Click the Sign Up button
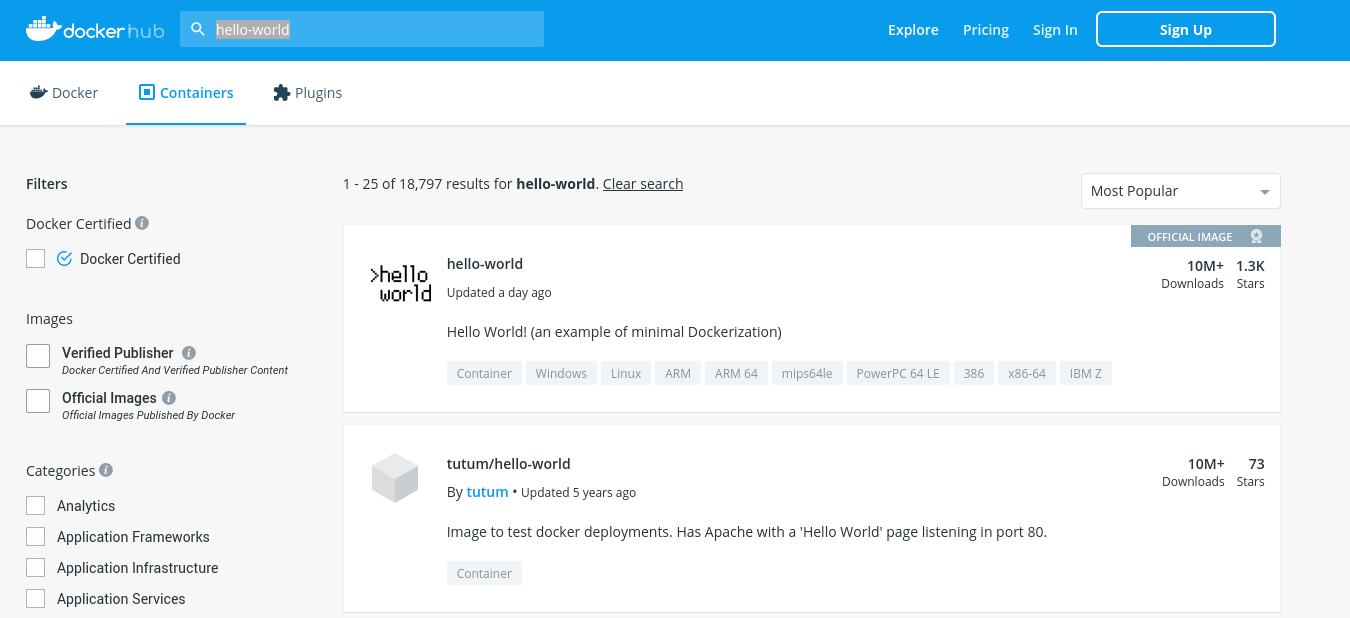Screen dimensions: 1350x618 (x=1185, y=30)
